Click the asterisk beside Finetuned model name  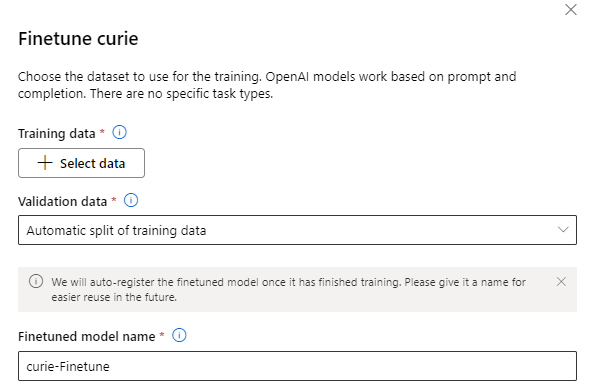[x=162, y=334]
